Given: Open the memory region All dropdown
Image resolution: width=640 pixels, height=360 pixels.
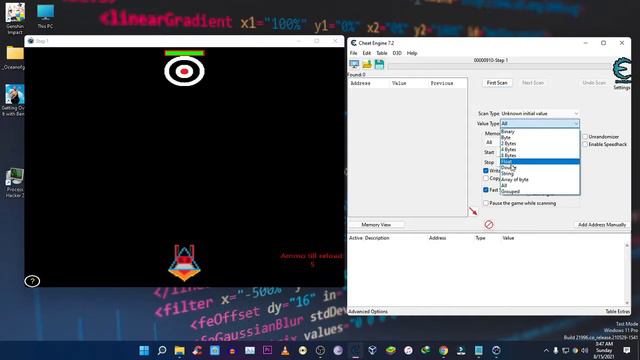Looking at the screenshot, I should coord(491,142).
